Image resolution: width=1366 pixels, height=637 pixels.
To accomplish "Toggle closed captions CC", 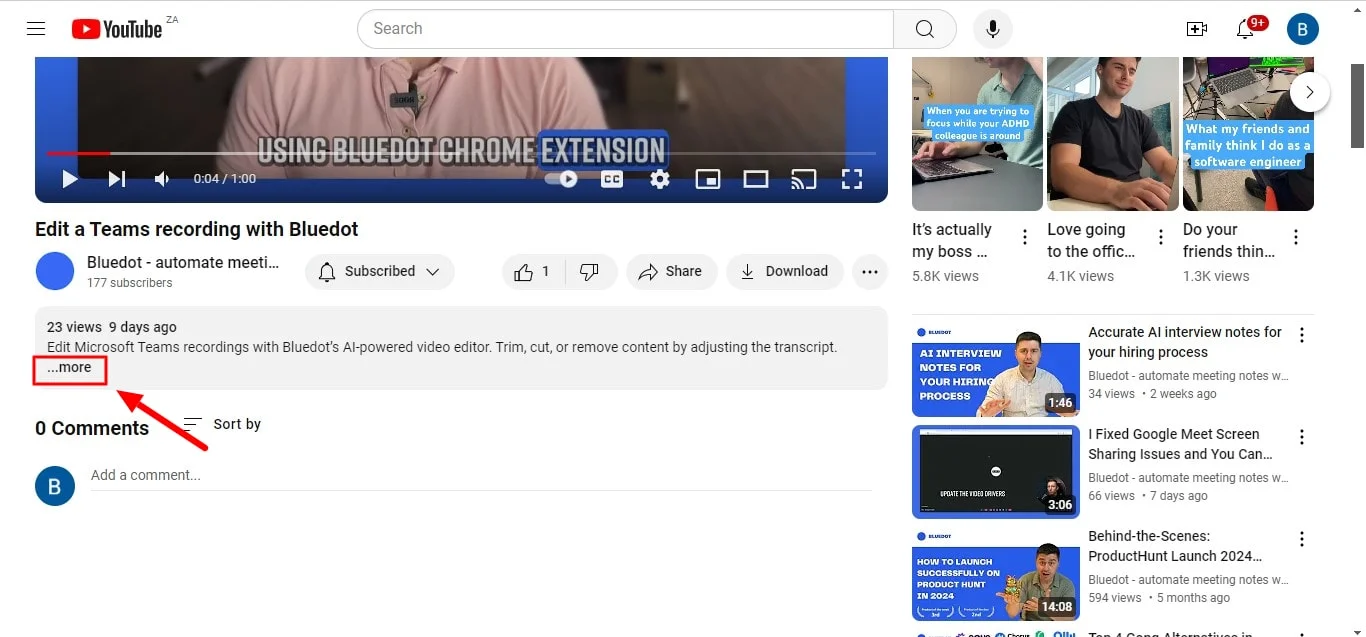I will pos(611,179).
